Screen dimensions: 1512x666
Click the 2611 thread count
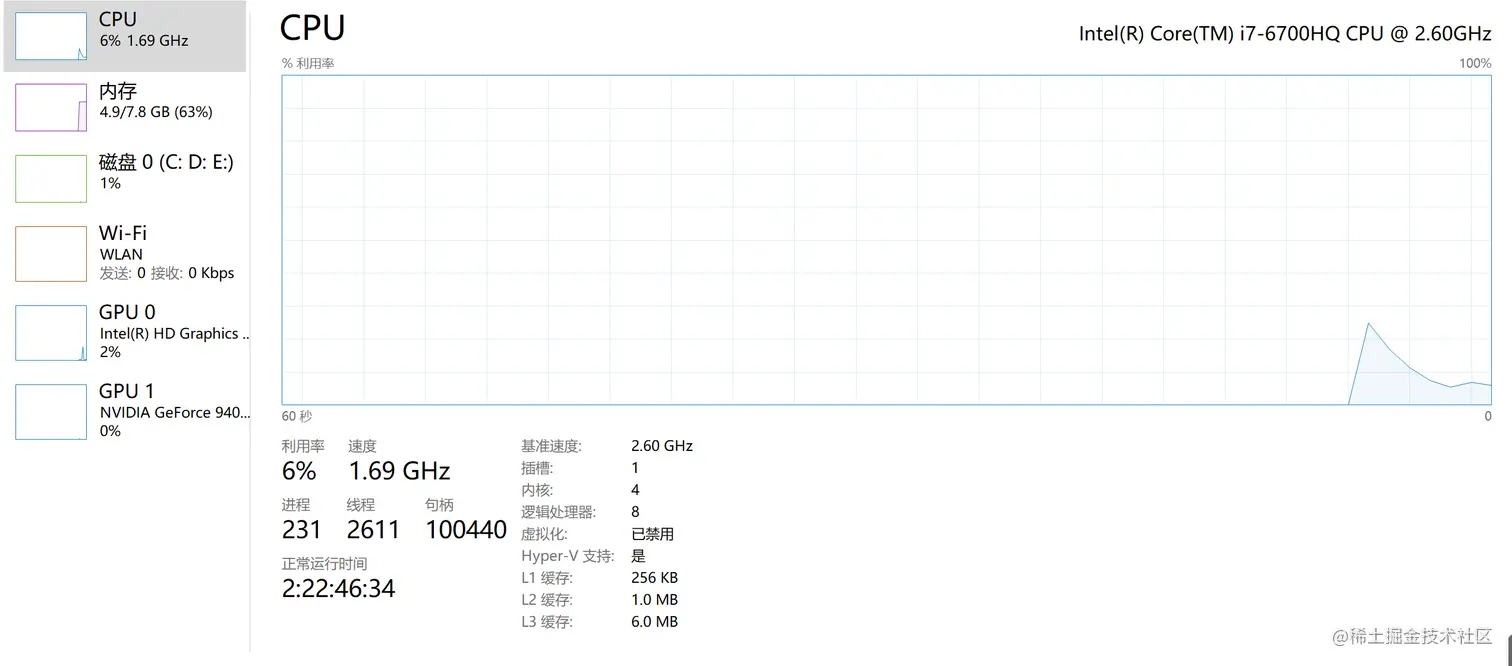tap(373, 530)
